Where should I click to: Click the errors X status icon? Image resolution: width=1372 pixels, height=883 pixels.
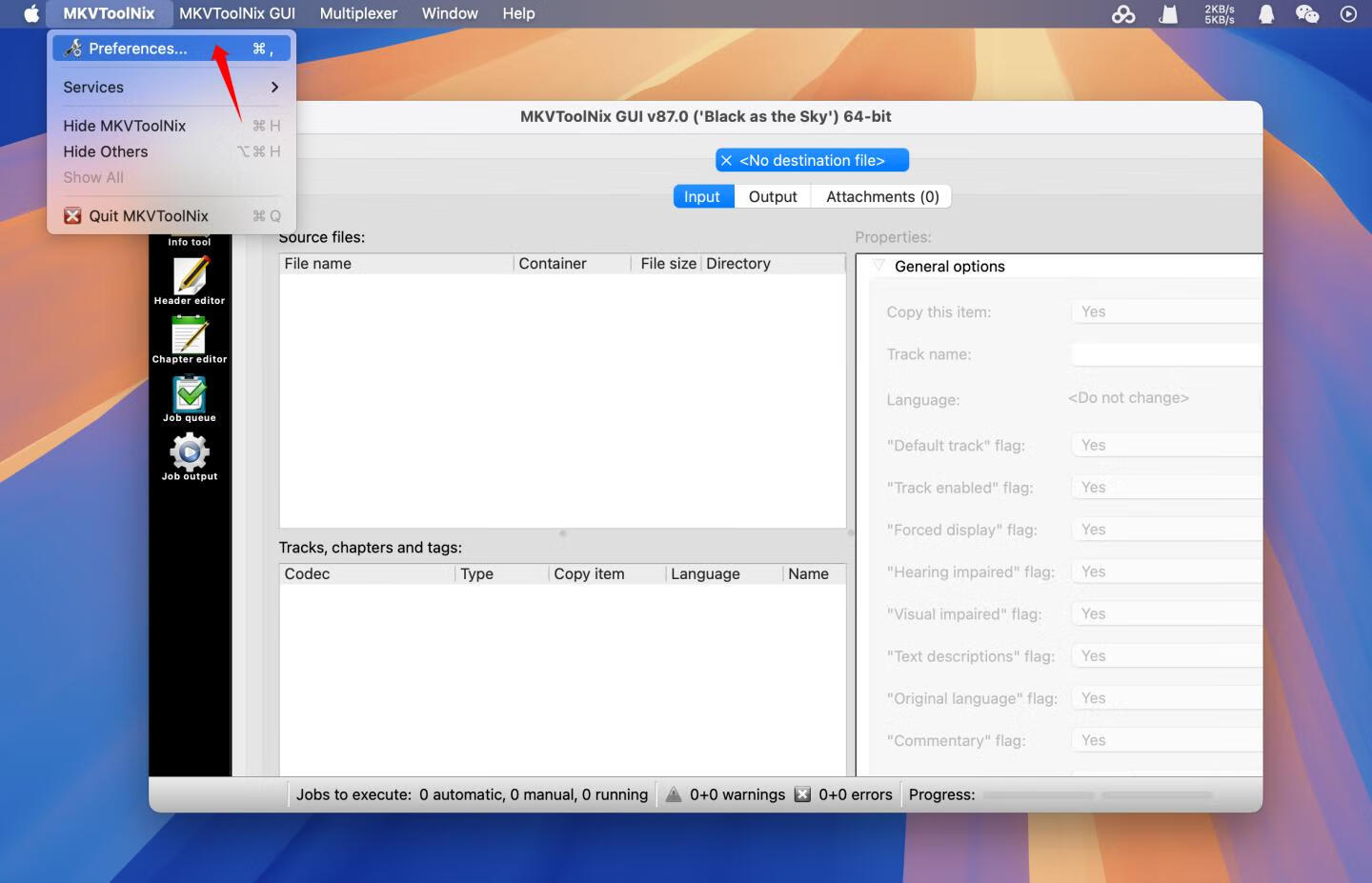coord(802,794)
